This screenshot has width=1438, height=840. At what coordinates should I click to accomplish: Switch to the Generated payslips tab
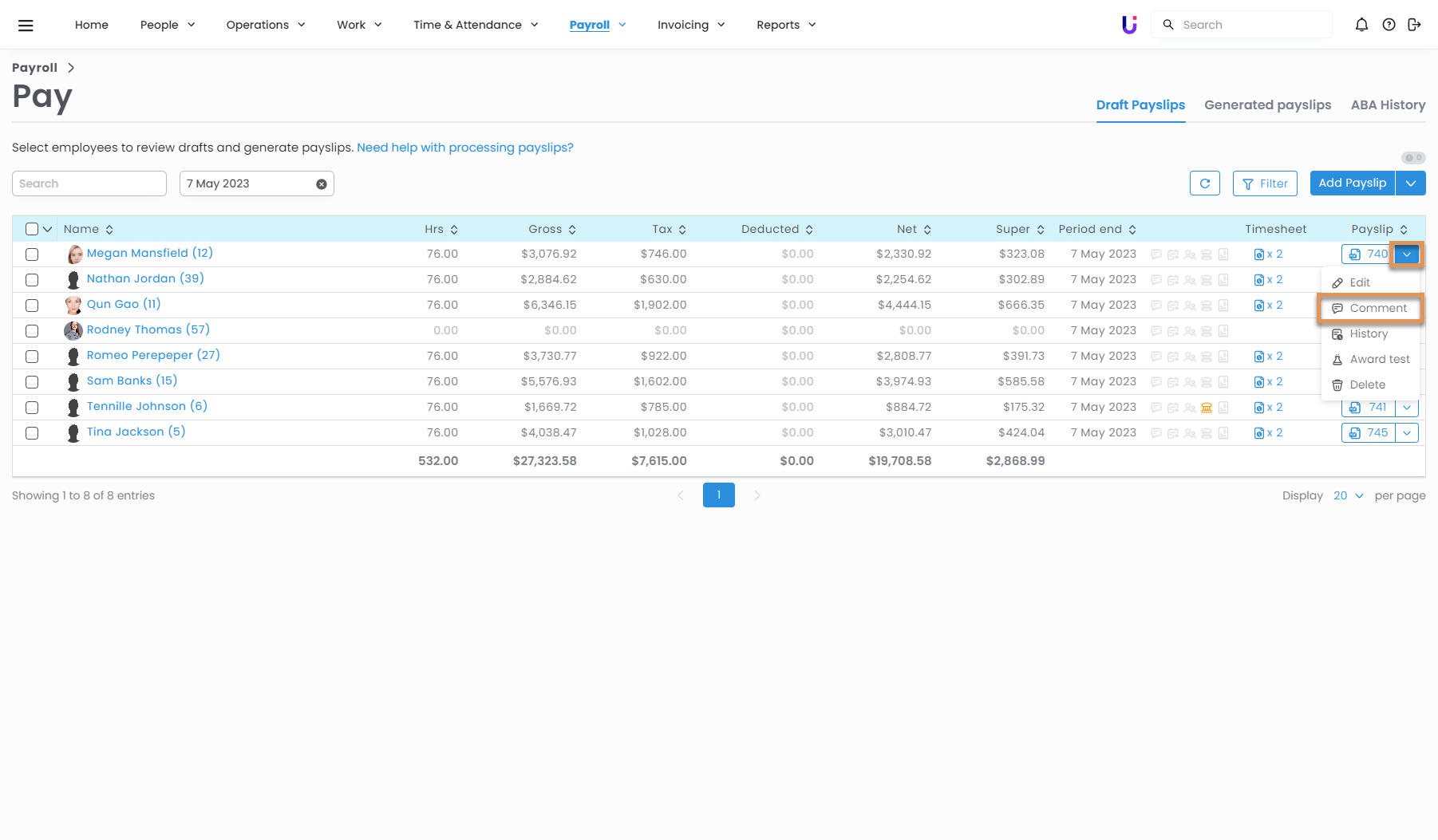point(1267,105)
